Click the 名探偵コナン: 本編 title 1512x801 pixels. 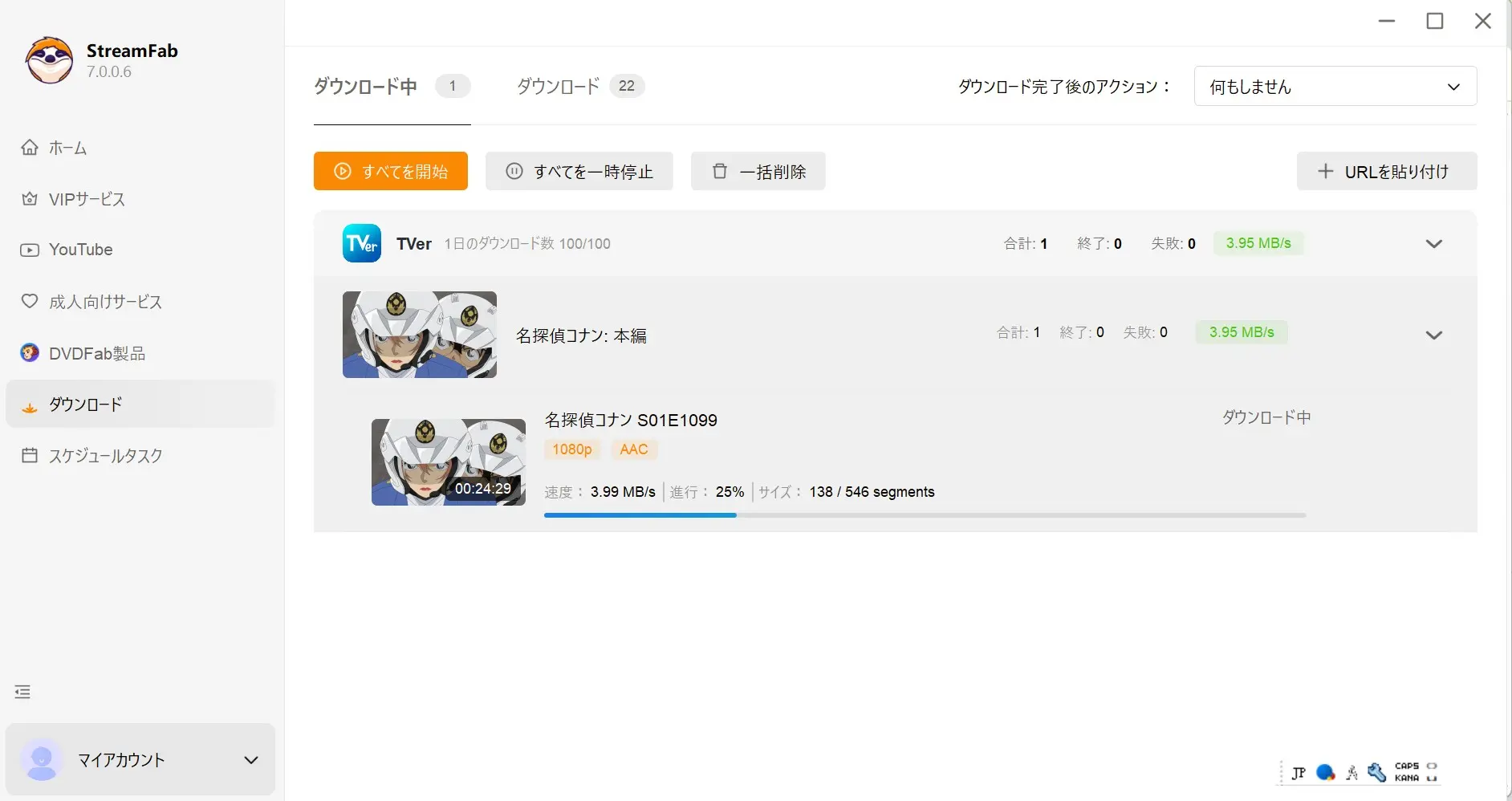point(581,335)
